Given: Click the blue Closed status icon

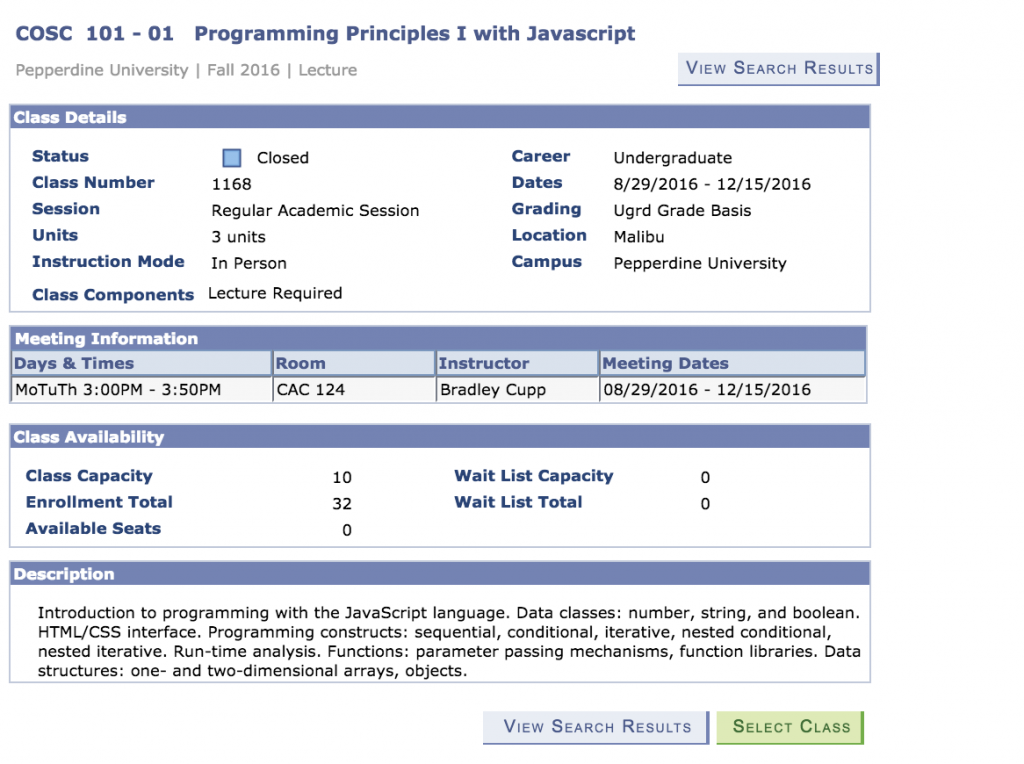Looking at the screenshot, I should (232, 157).
